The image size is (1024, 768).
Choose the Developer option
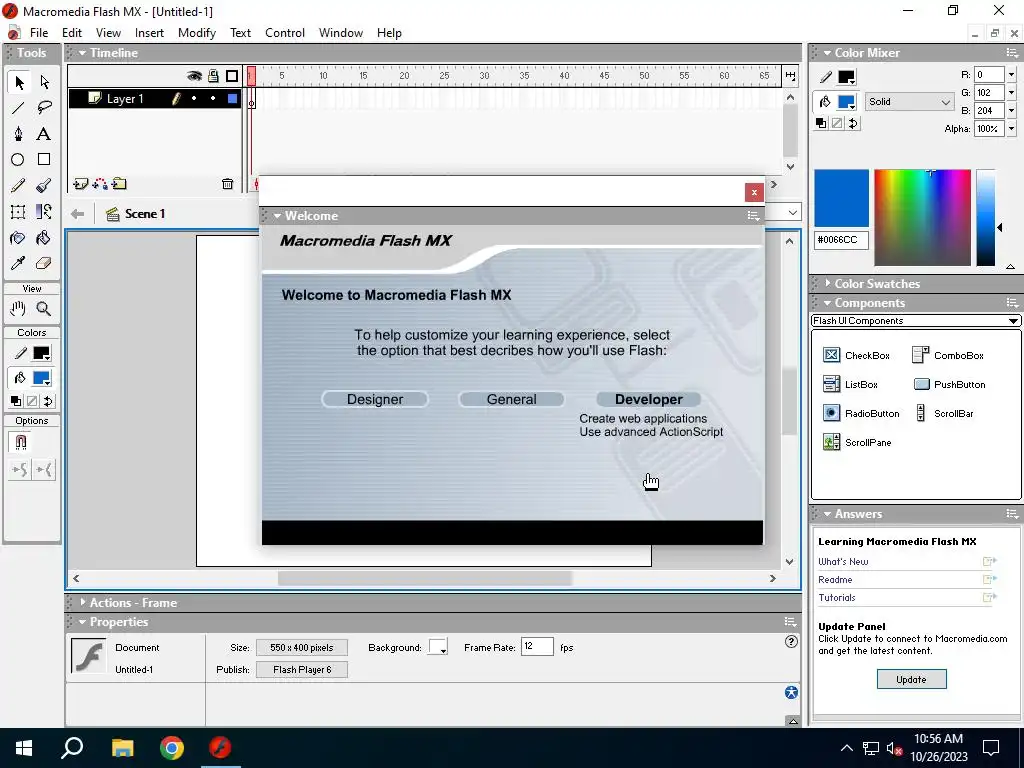[648, 399]
